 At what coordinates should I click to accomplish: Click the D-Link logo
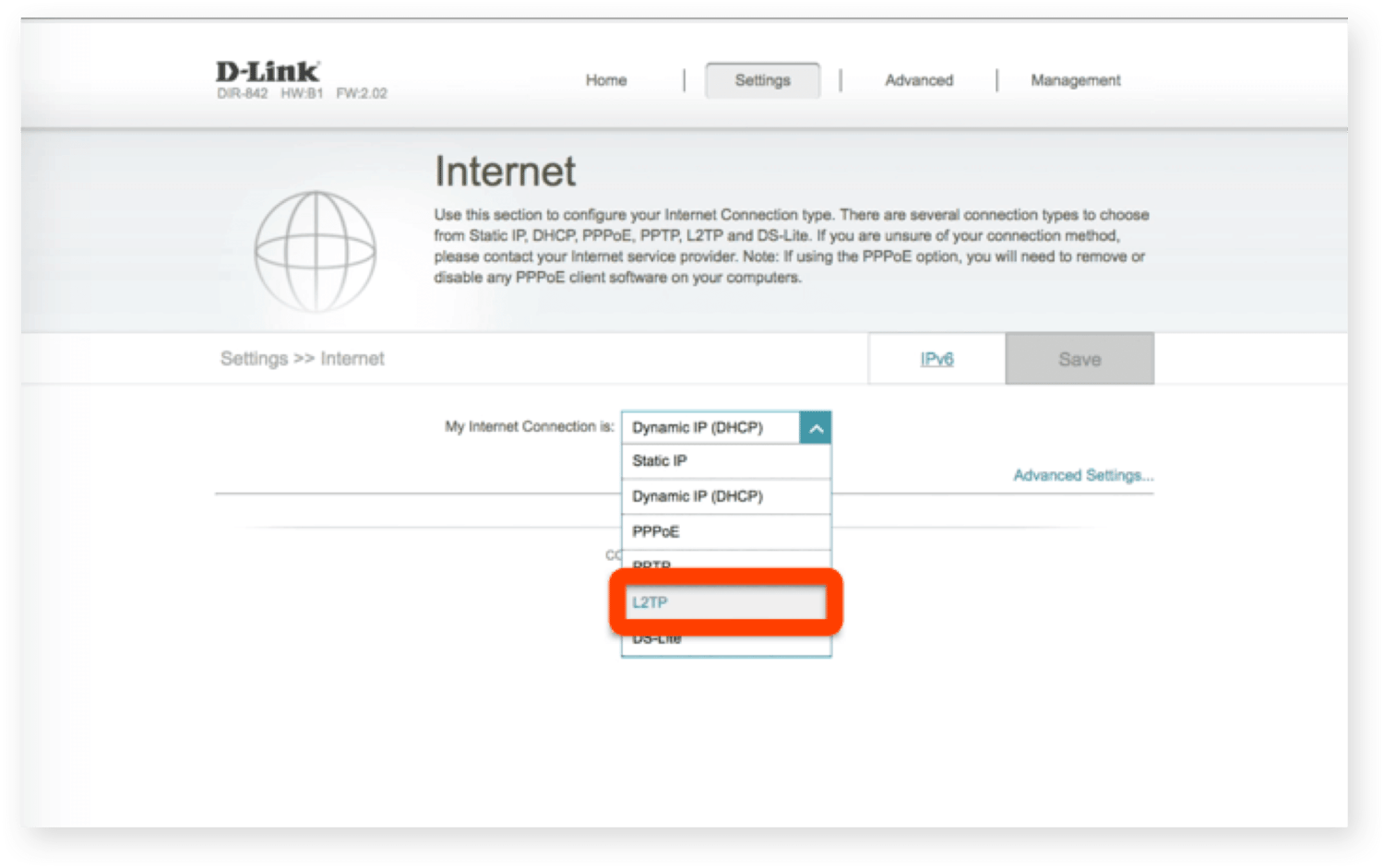point(268,72)
